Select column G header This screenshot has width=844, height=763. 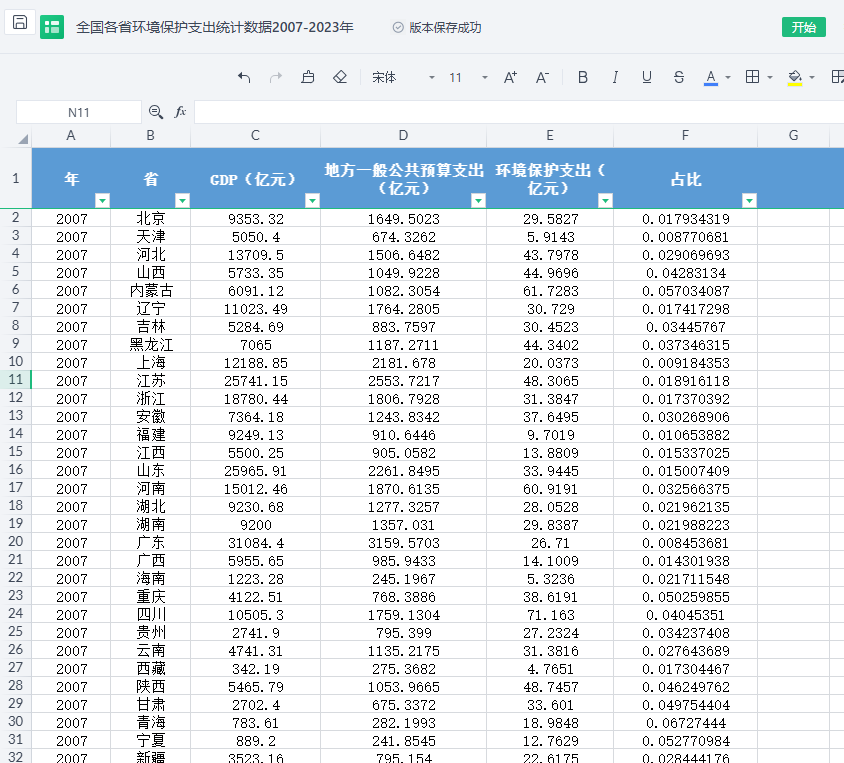[793, 136]
